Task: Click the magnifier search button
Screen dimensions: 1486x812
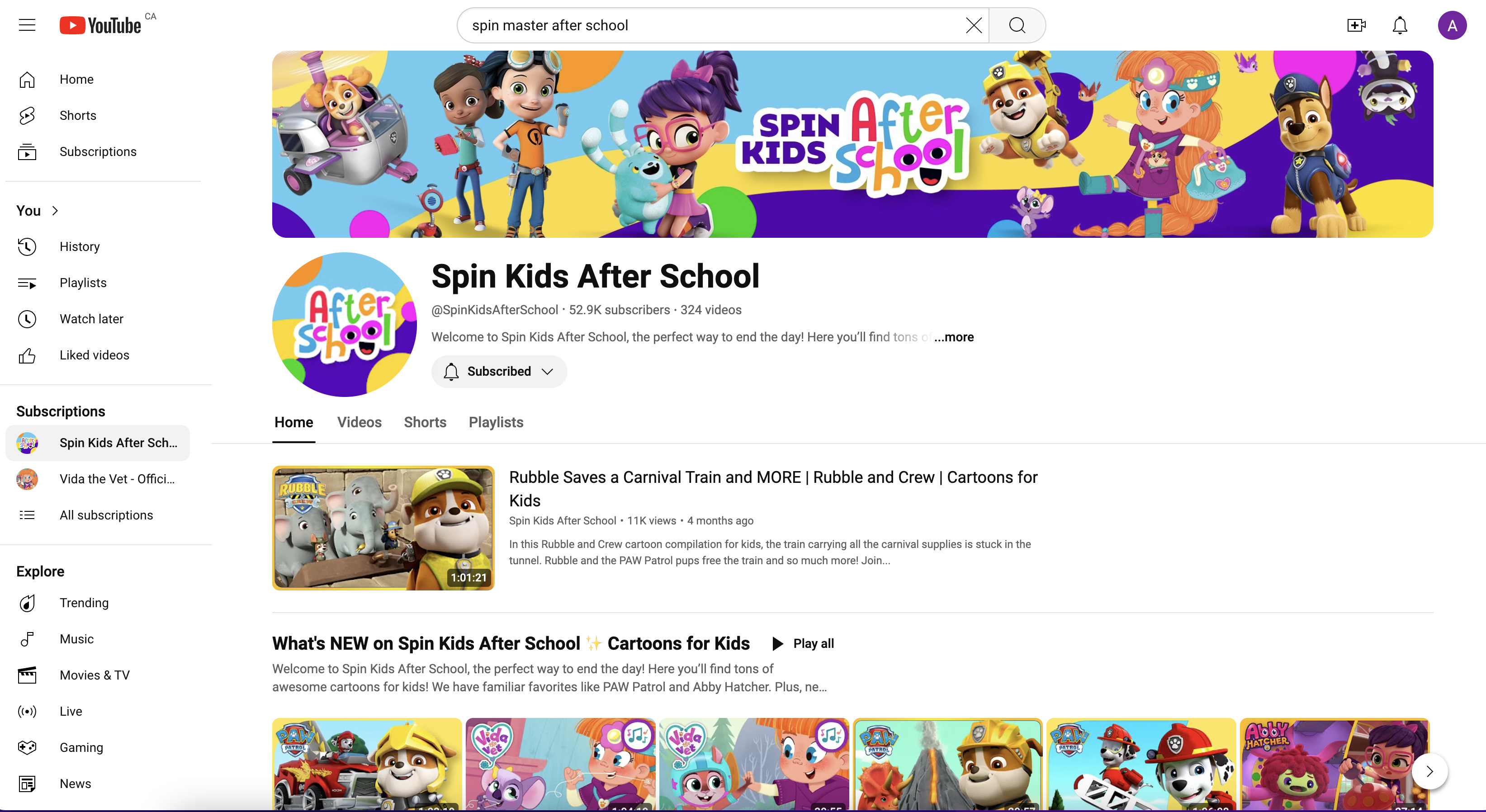Action: pyautogui.click(x=1017, y=25)
